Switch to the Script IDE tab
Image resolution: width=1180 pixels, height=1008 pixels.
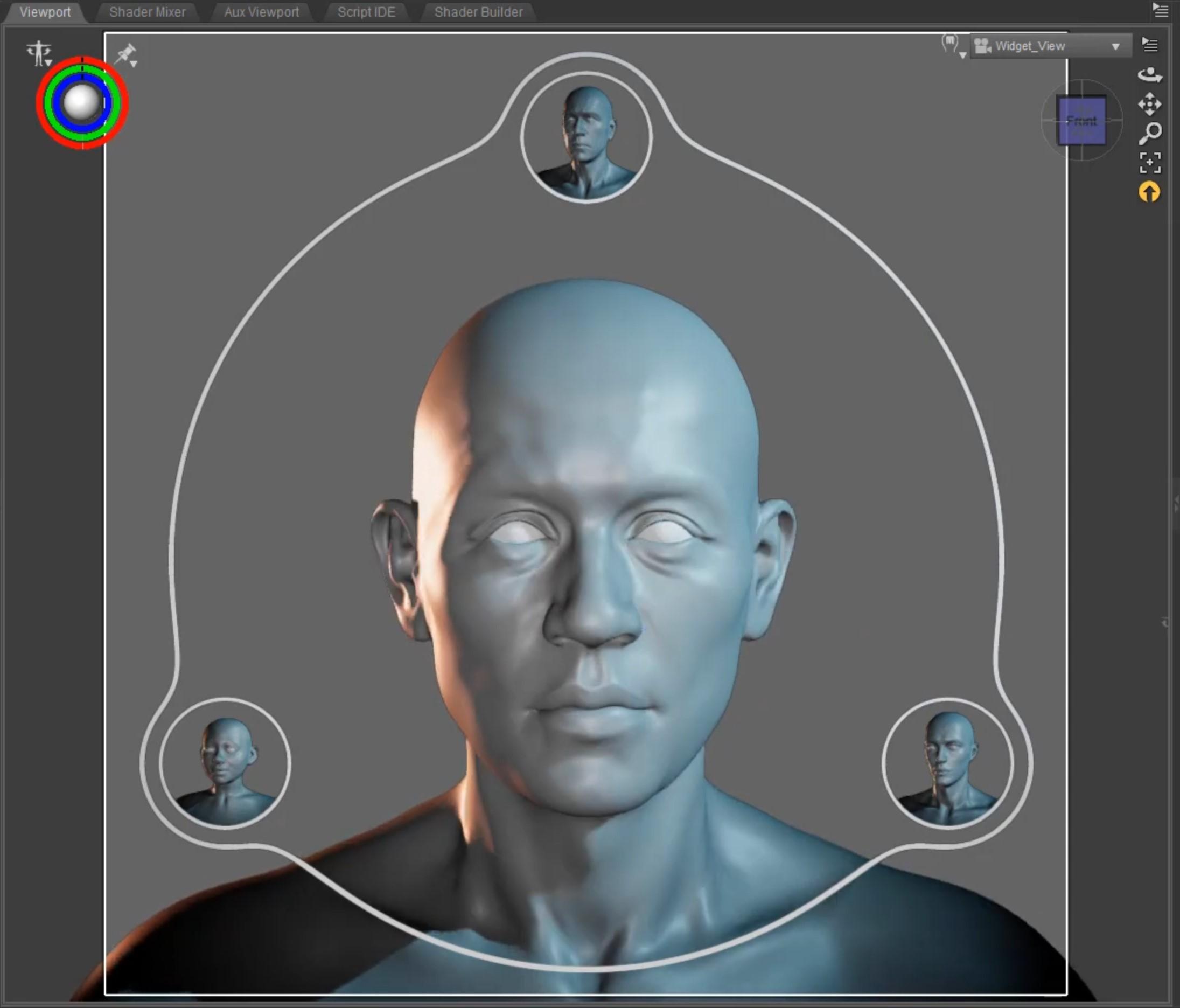pos(366,12)
